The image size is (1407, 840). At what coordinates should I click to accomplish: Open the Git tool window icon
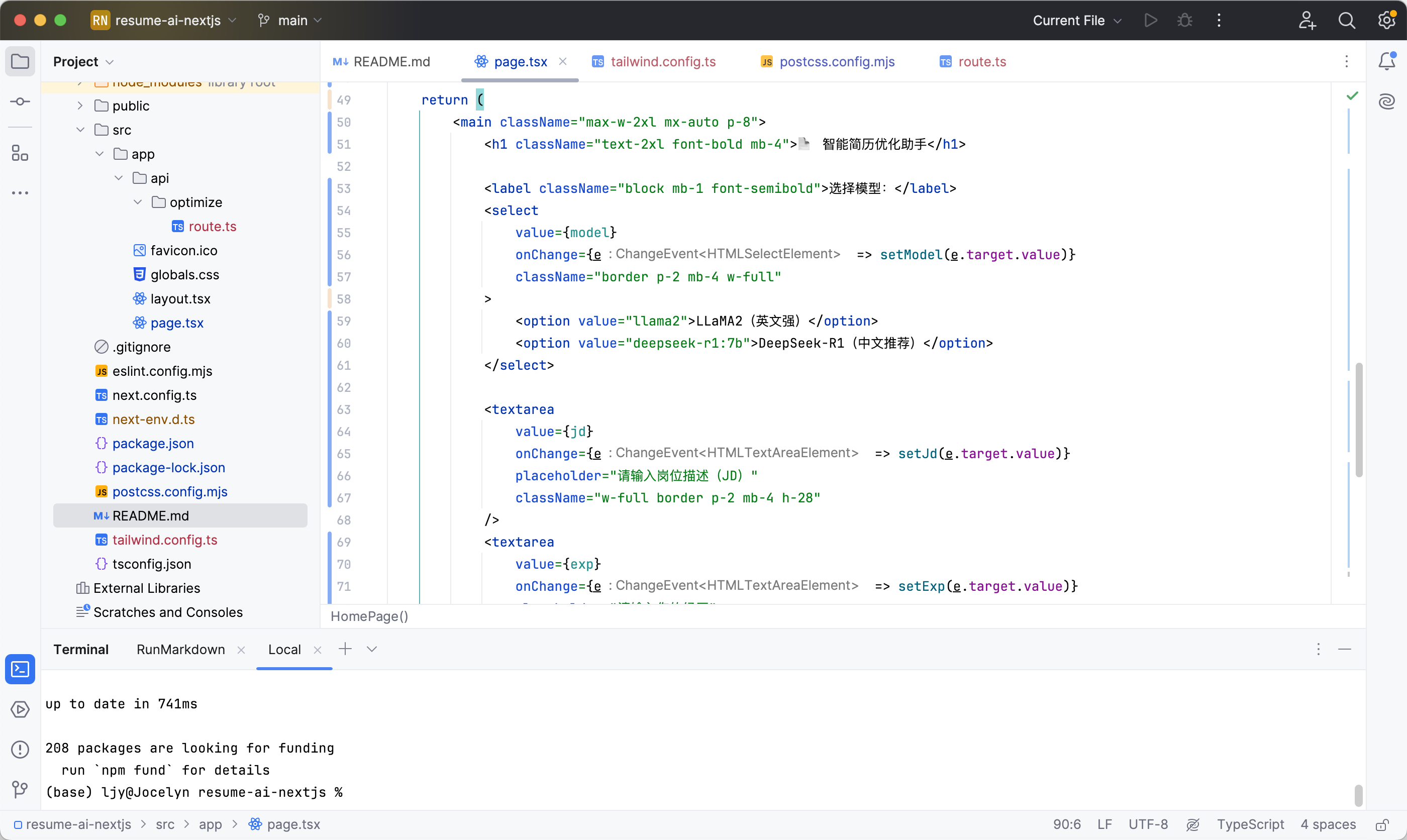[x=21, y=789]
